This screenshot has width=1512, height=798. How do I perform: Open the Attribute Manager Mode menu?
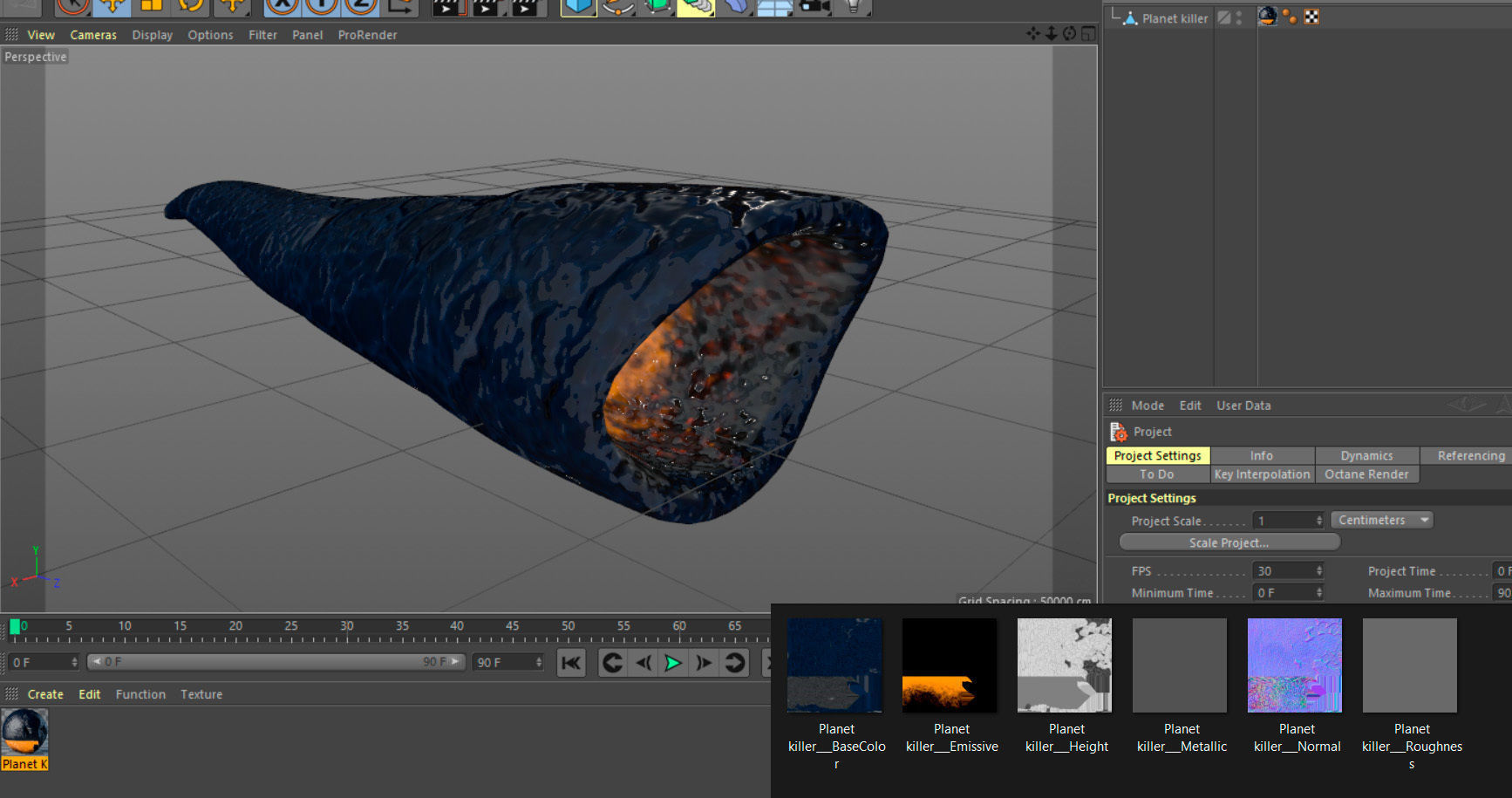coord(1148,406)
